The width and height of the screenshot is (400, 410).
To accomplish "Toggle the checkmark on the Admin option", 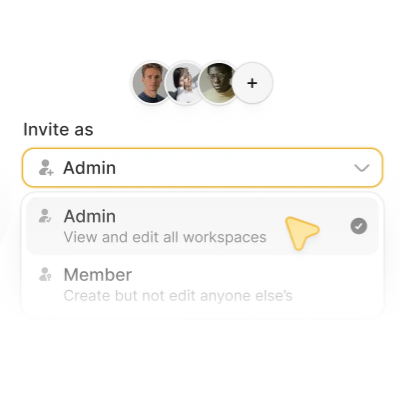I will click(359, 226).
